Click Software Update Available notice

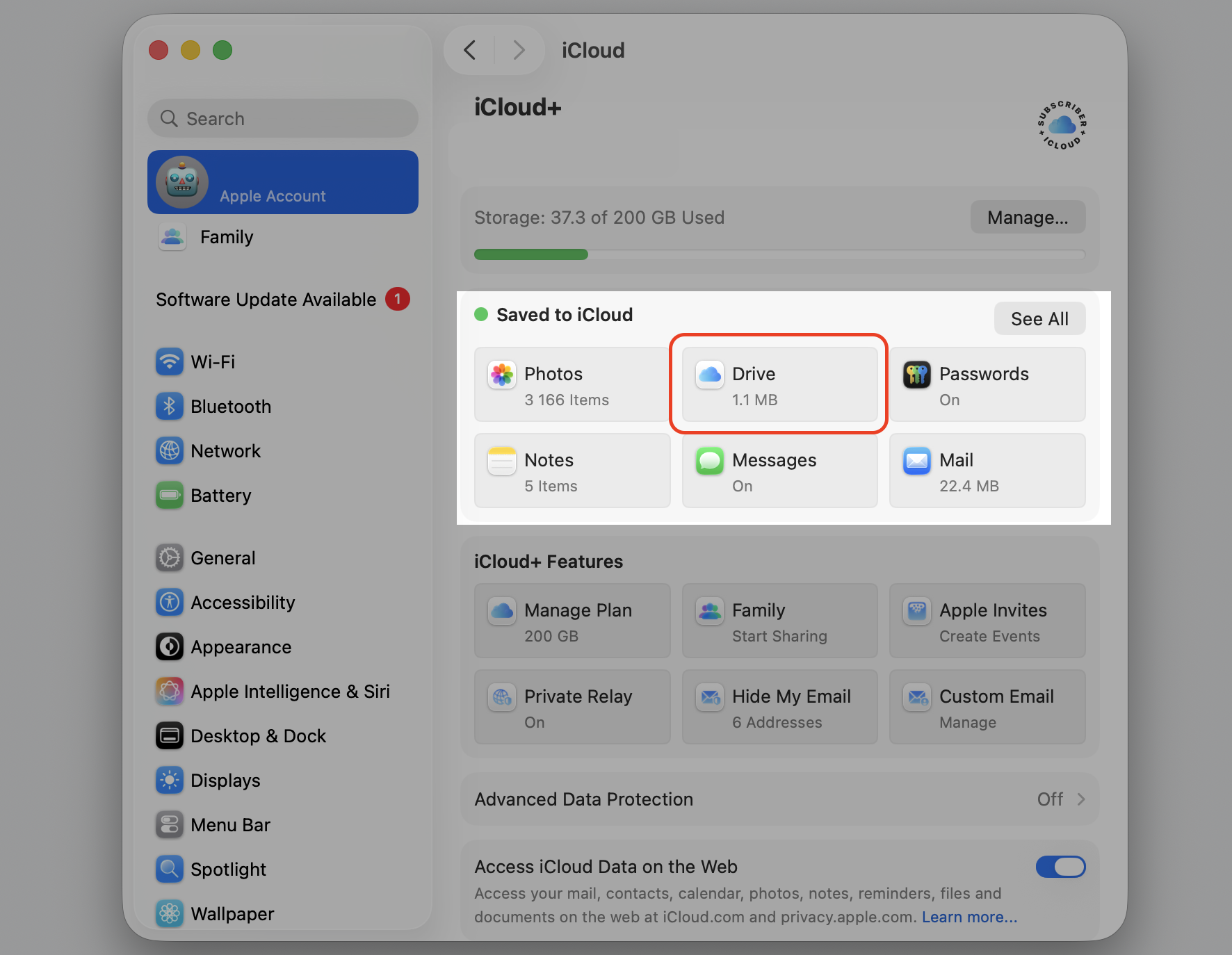(283, 300)
